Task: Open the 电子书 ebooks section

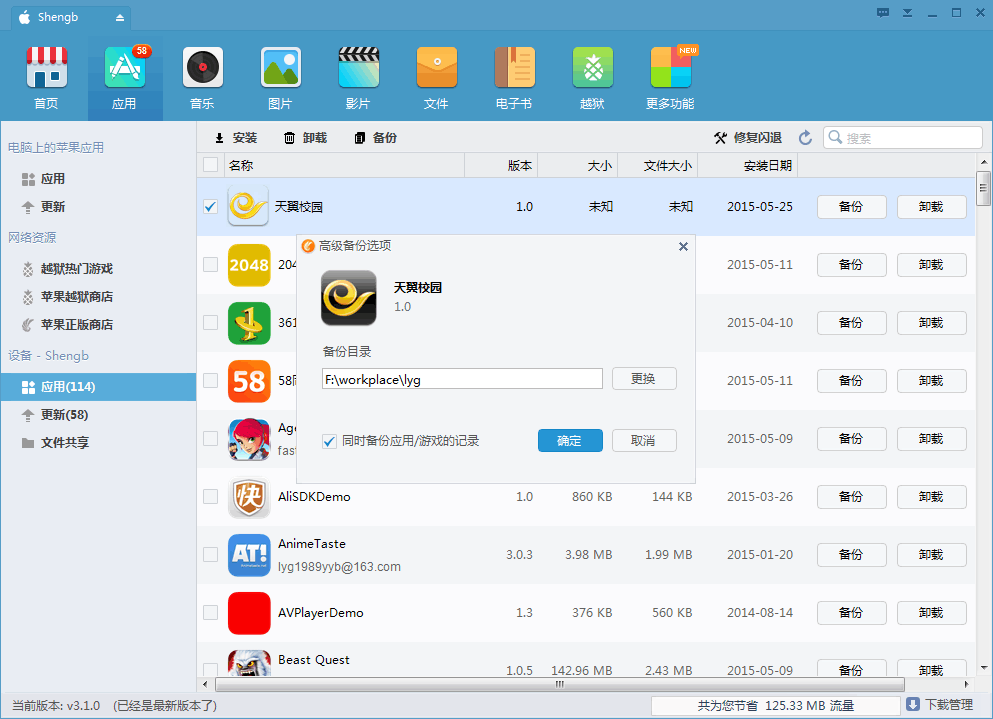Action: (514, 77)
